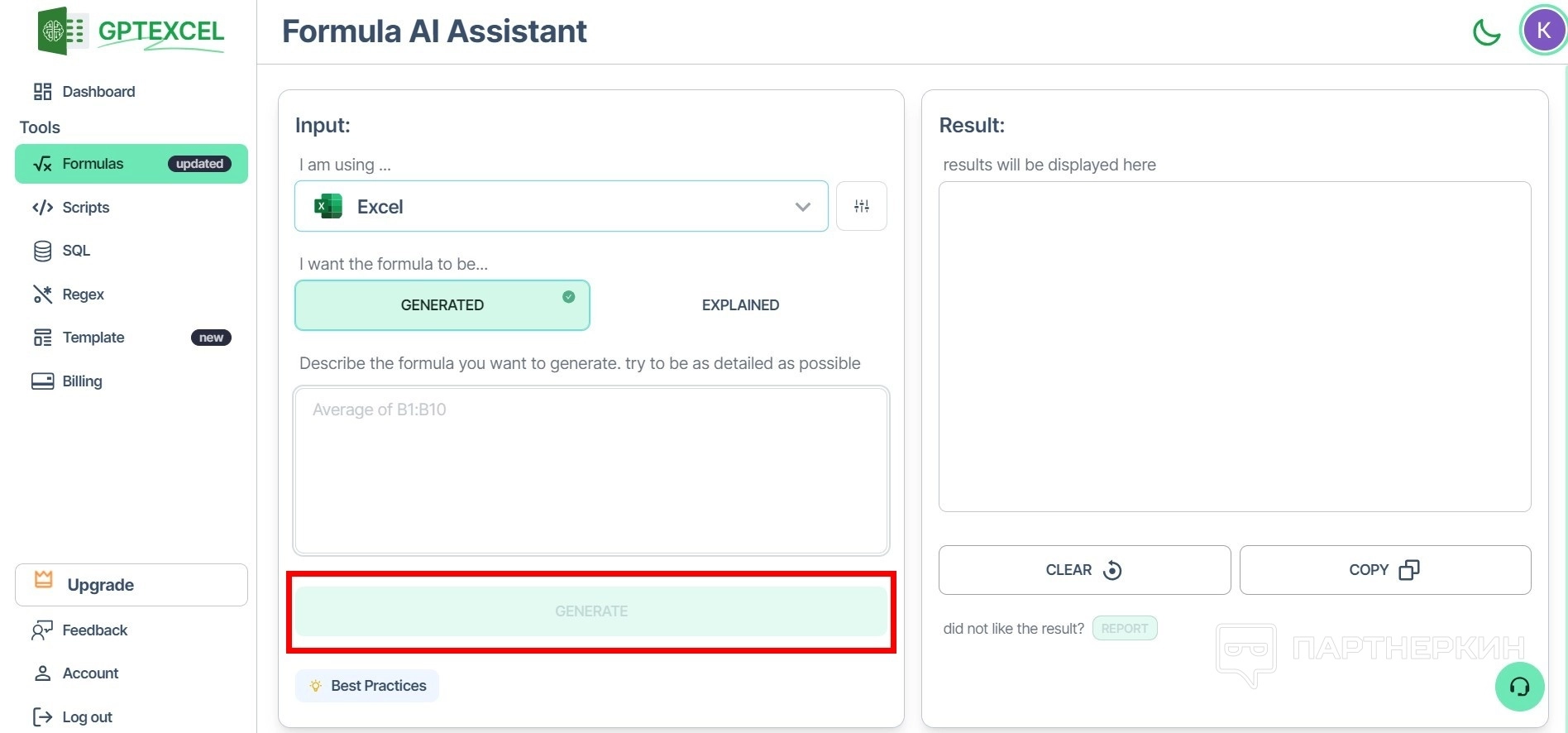
Task: Open the user avatar profile icon
Action: (1543, 31)
